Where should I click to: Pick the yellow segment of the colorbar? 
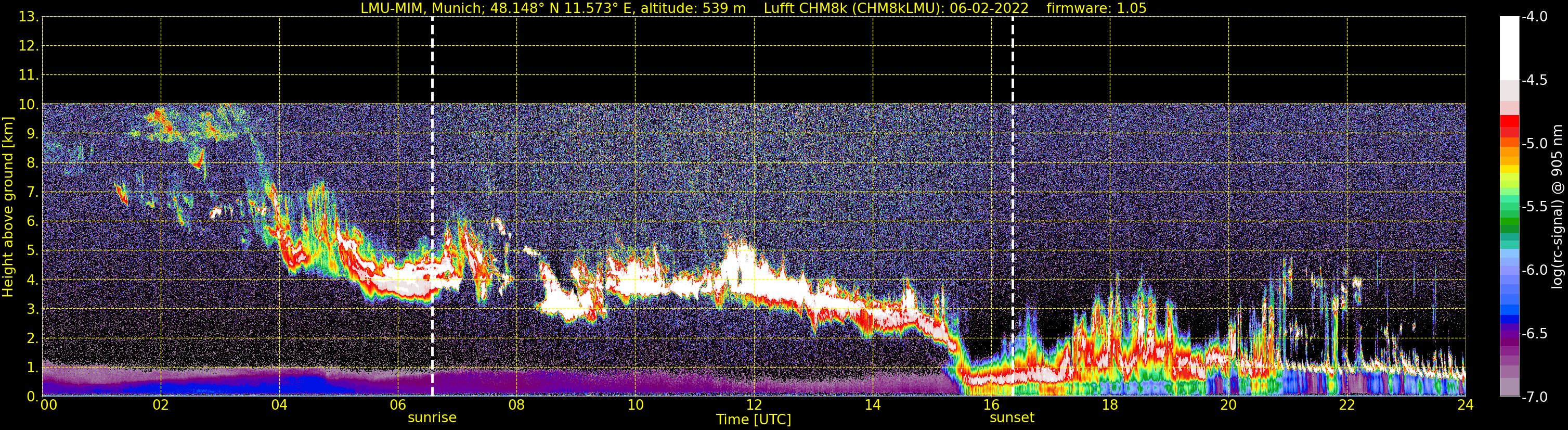coord(1510,169)
